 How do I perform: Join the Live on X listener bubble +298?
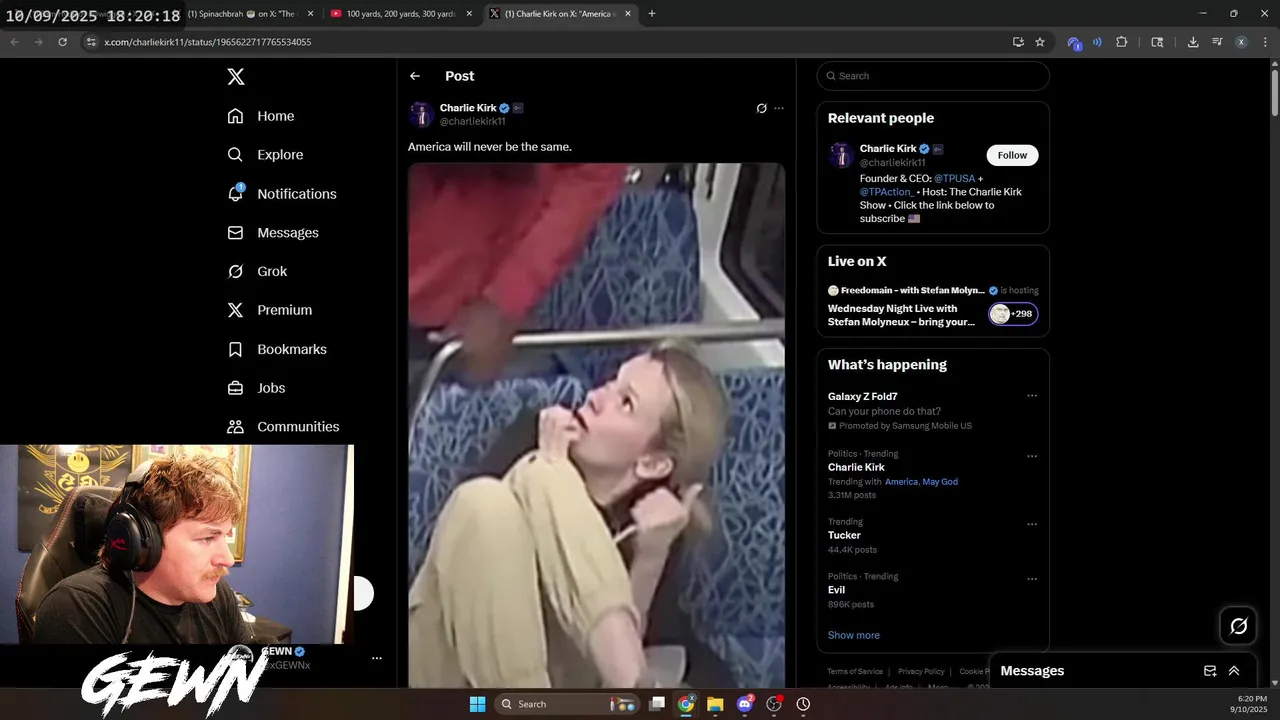tap(1013, 314)
